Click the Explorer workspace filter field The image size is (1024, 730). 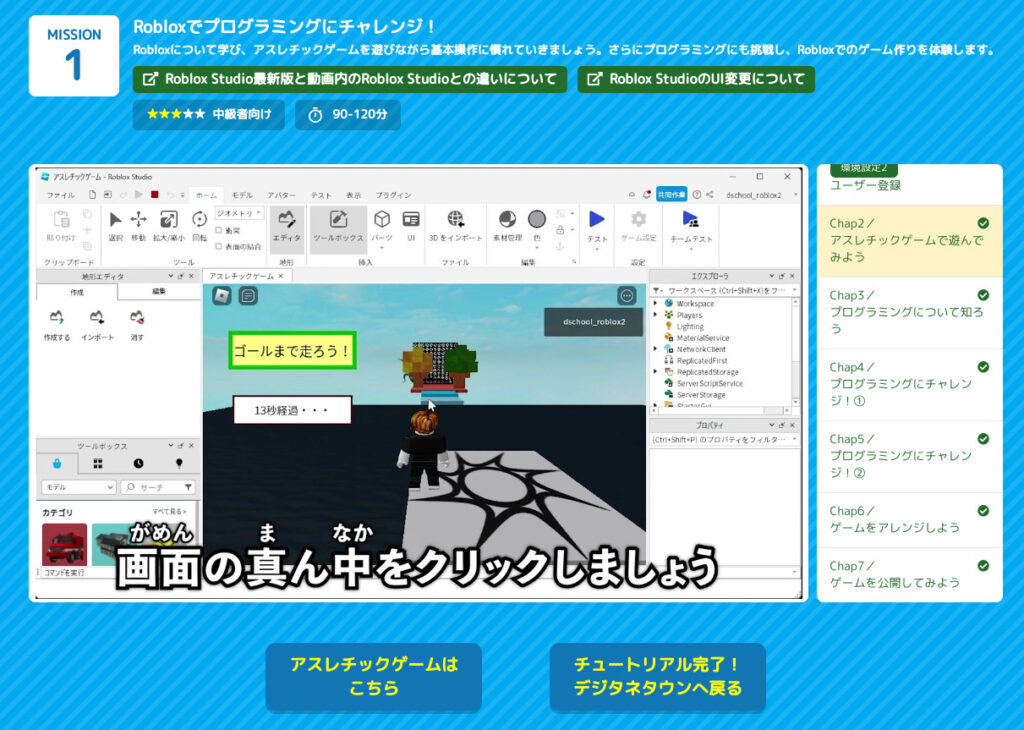724,291
